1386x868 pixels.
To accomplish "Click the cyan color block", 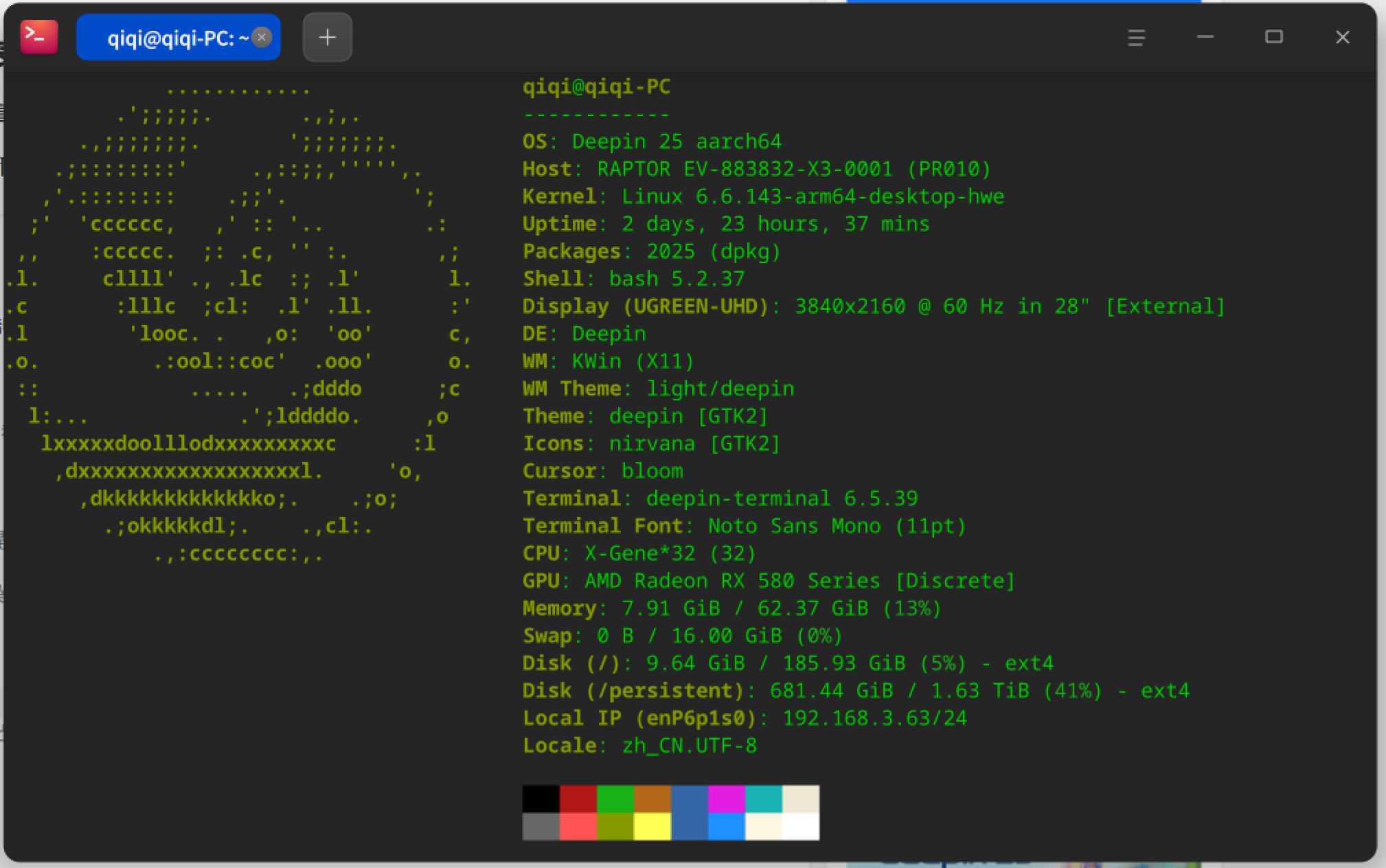I will tap(764, 799).
